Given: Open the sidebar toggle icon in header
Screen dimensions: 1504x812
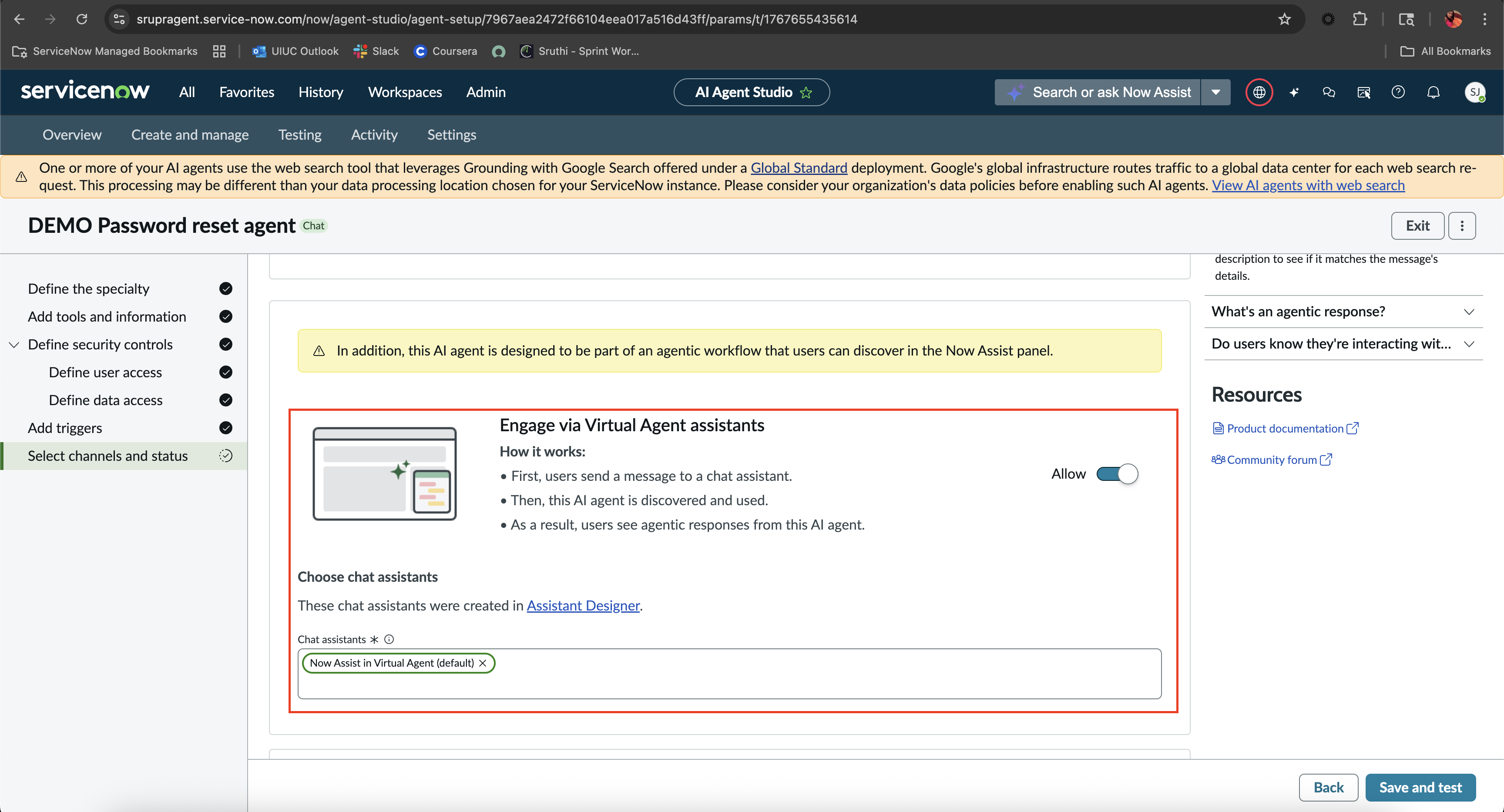Looking at the screenshot, I should point(1363,92).
